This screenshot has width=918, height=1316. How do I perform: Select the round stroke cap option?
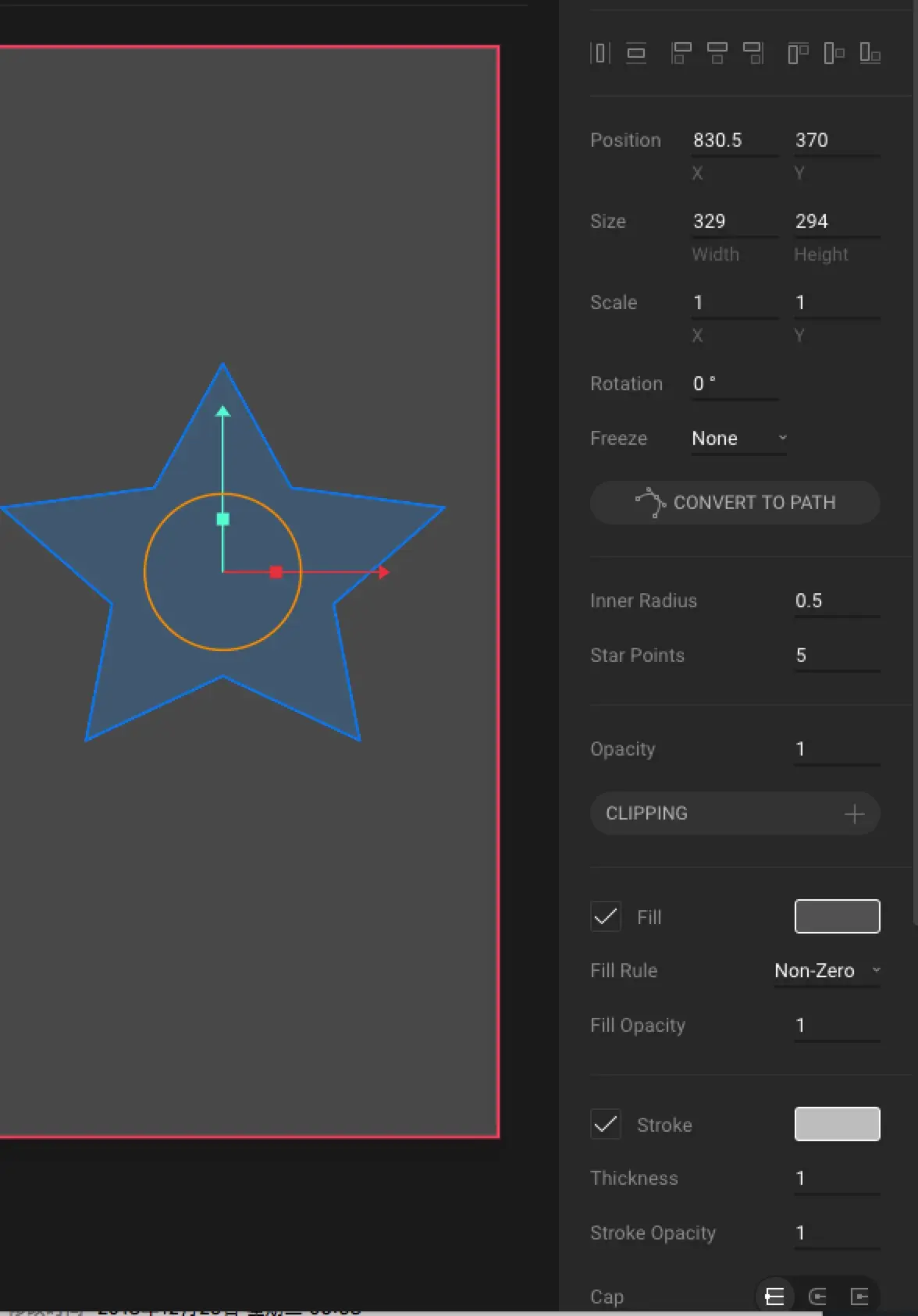coord(817,1296)
